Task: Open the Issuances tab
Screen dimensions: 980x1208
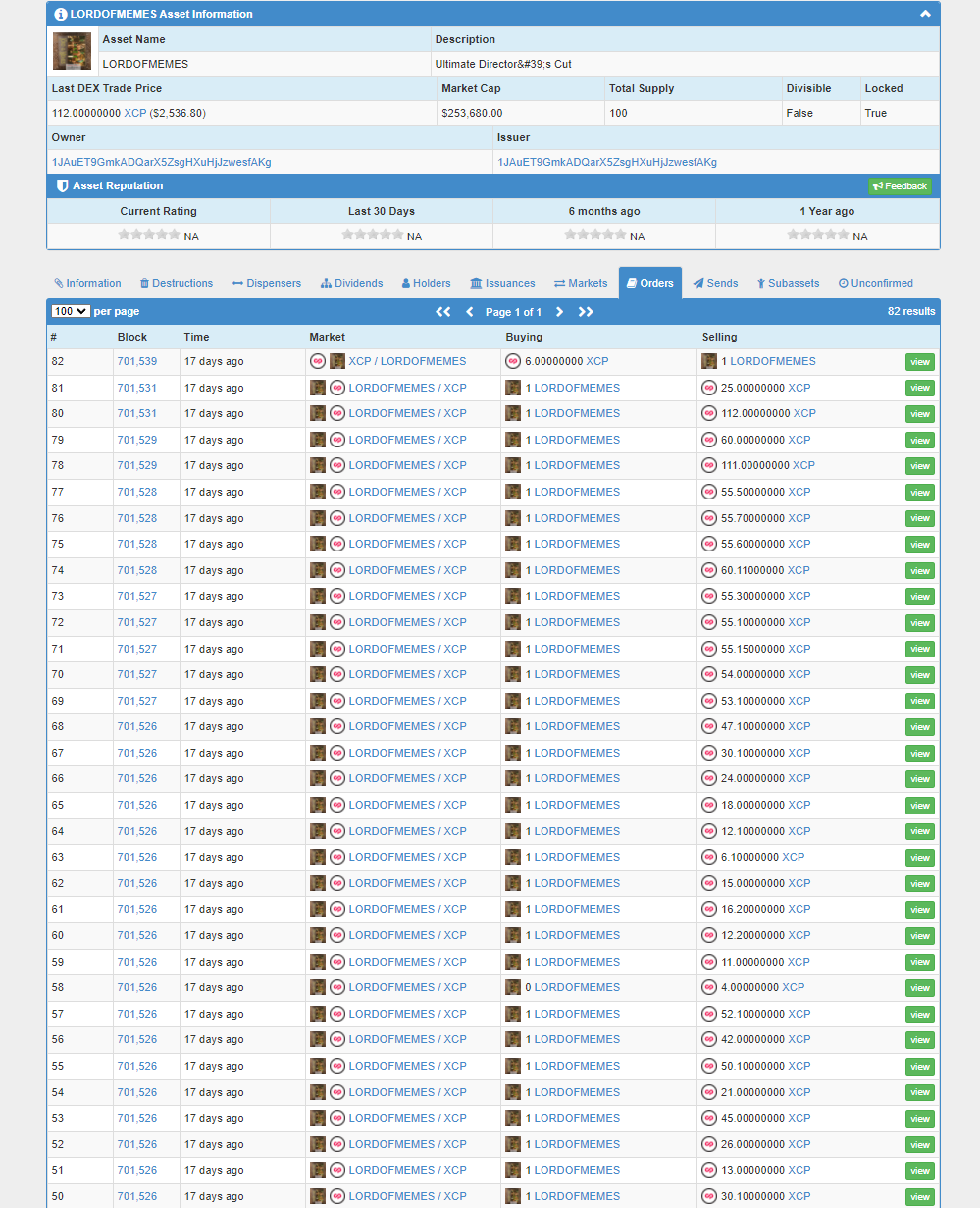Action: 502,283
